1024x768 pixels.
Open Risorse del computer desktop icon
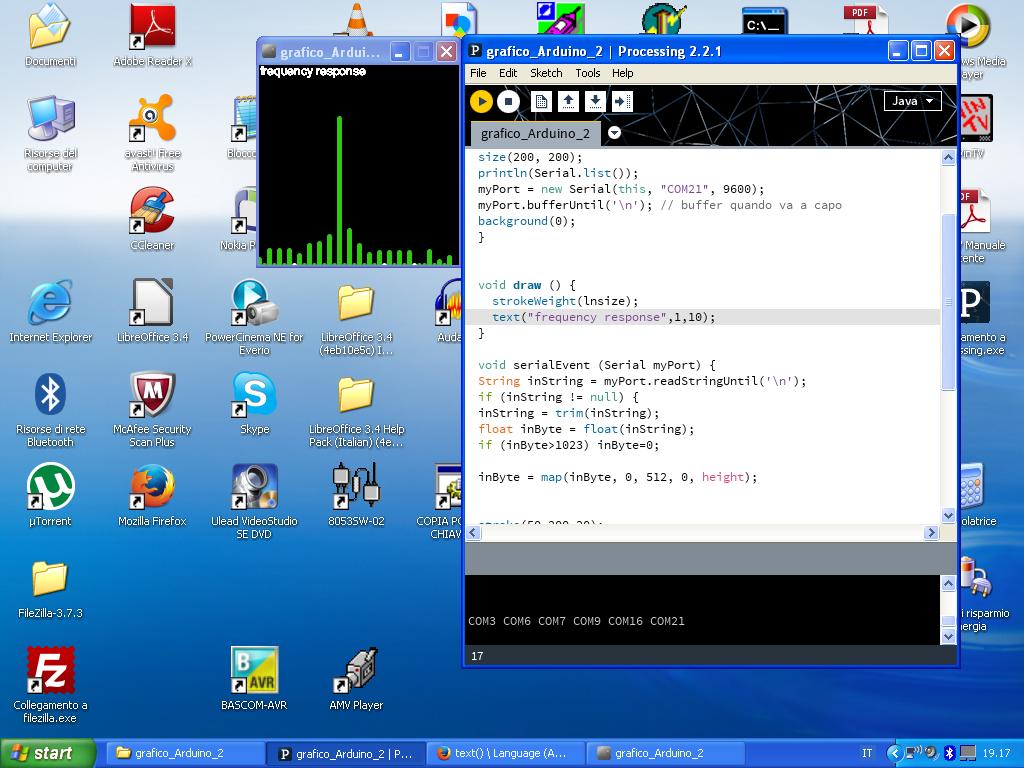(50, 134)
